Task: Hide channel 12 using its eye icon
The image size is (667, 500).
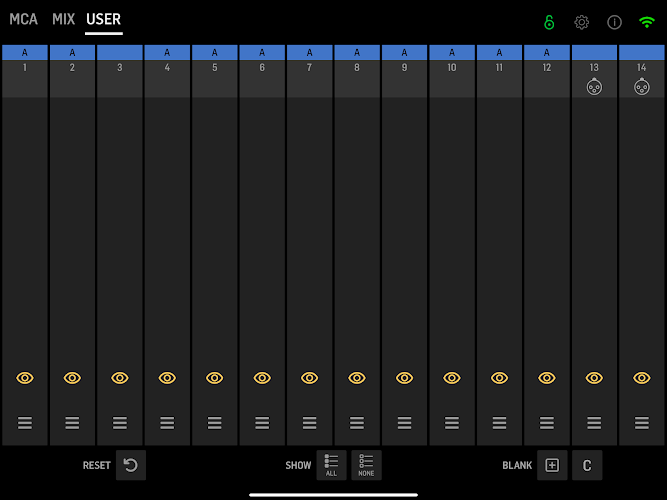Action: (x=547, y=378)
